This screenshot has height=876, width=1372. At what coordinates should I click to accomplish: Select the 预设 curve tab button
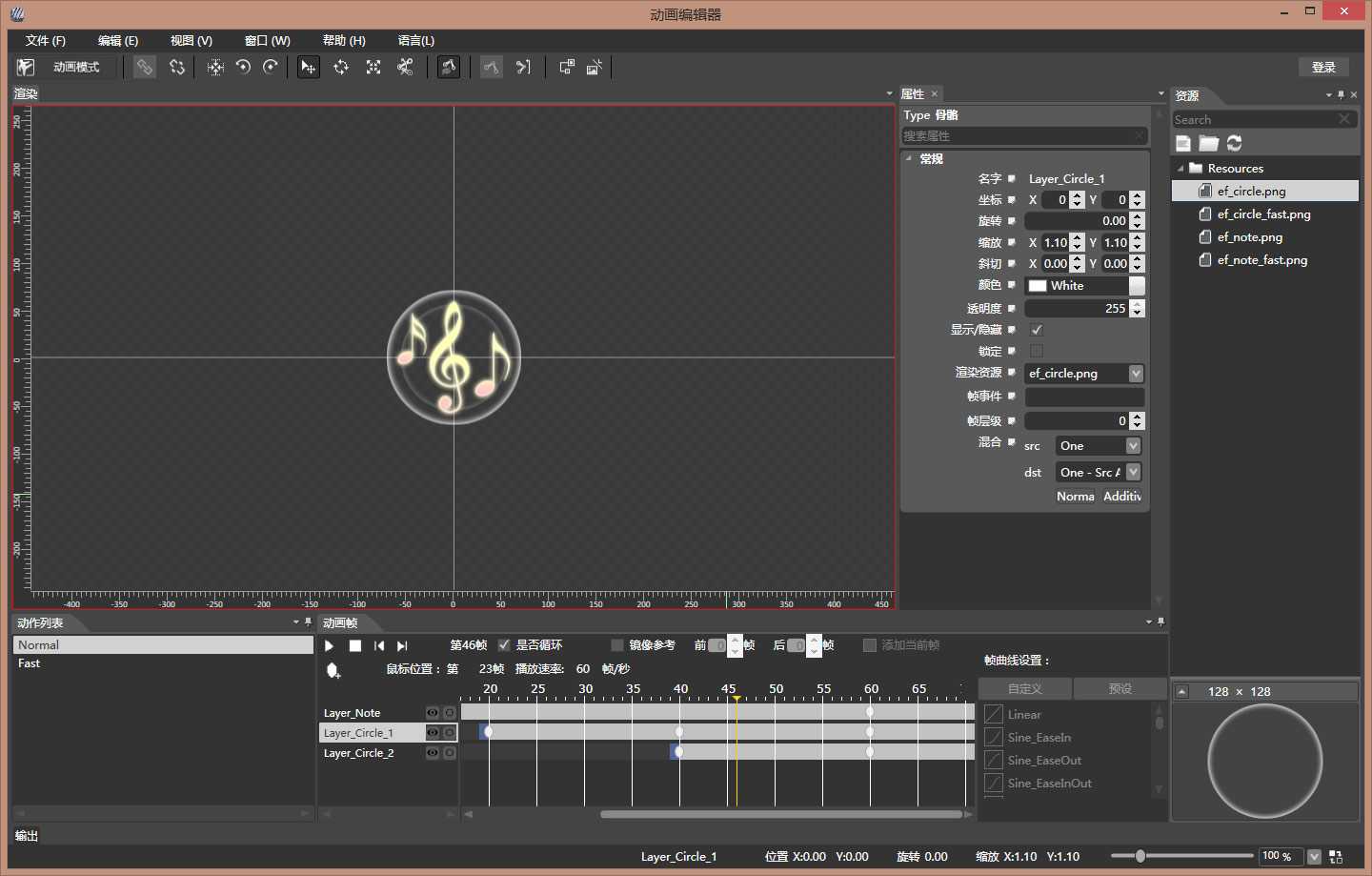[x=1120, y=688]
